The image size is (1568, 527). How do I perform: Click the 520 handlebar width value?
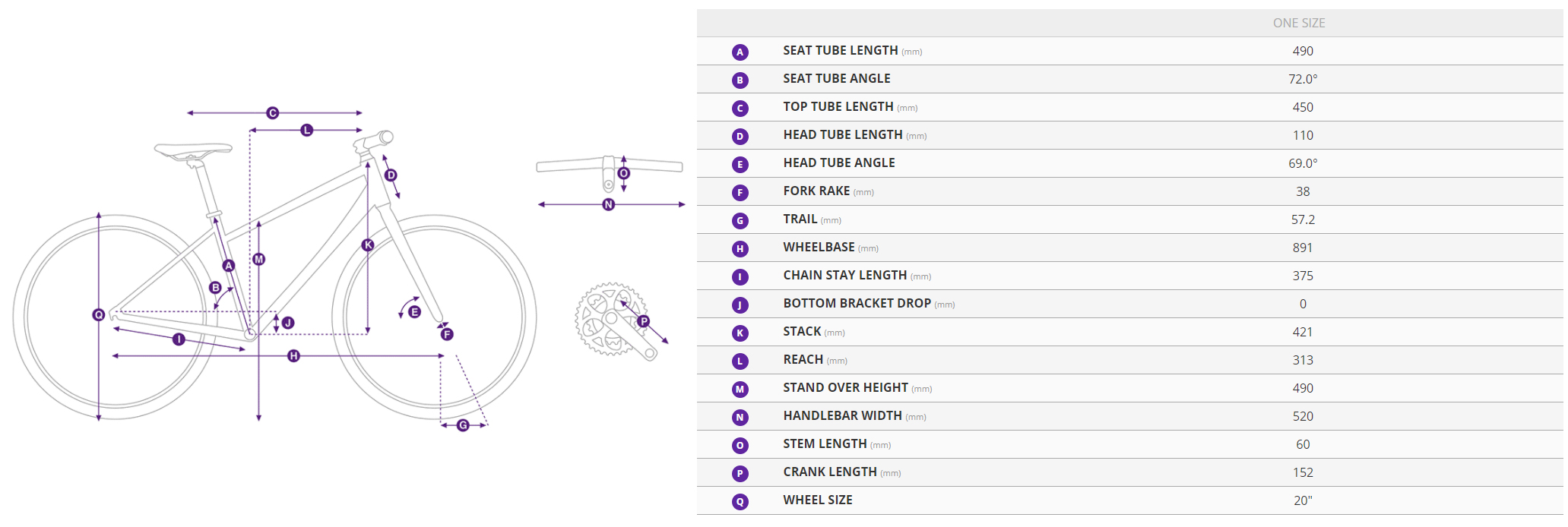pos(1302,416)
